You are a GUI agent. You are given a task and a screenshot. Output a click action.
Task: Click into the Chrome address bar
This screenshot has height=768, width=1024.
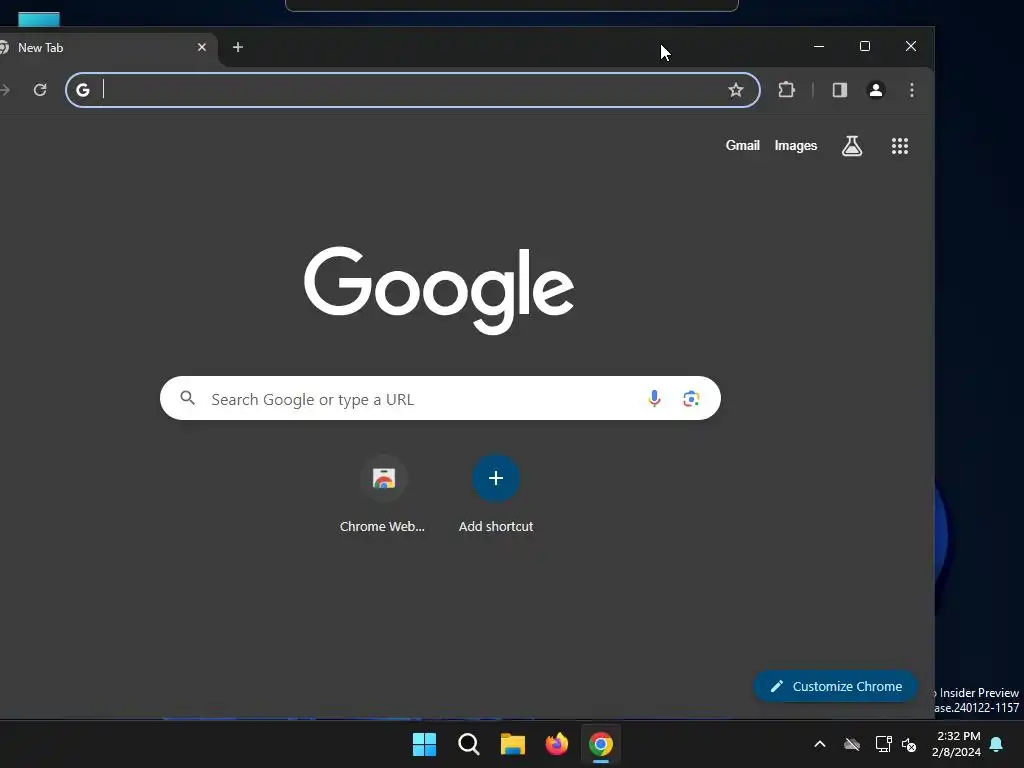413,89
